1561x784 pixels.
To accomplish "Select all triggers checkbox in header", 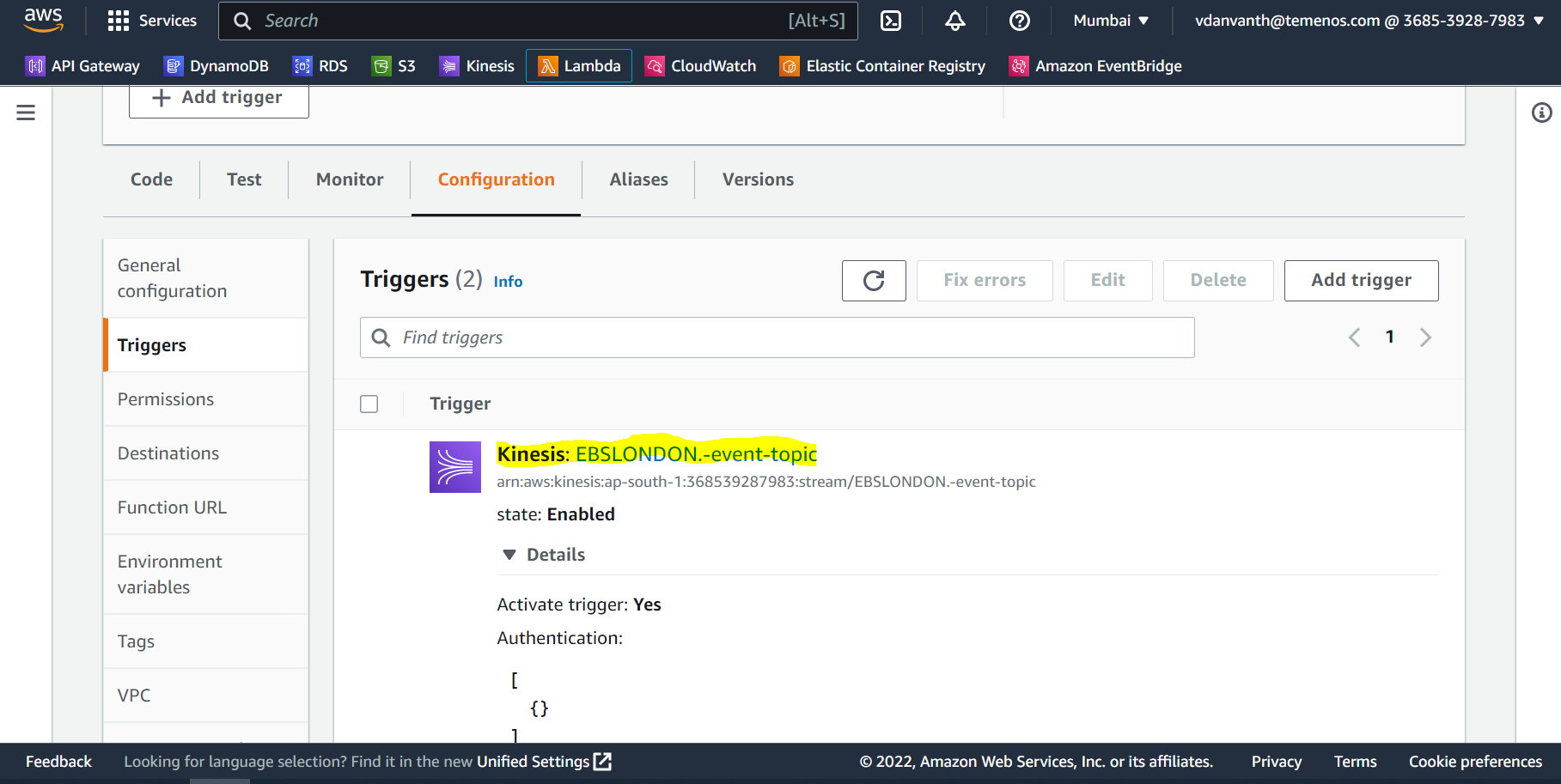I will click(369, 404).
